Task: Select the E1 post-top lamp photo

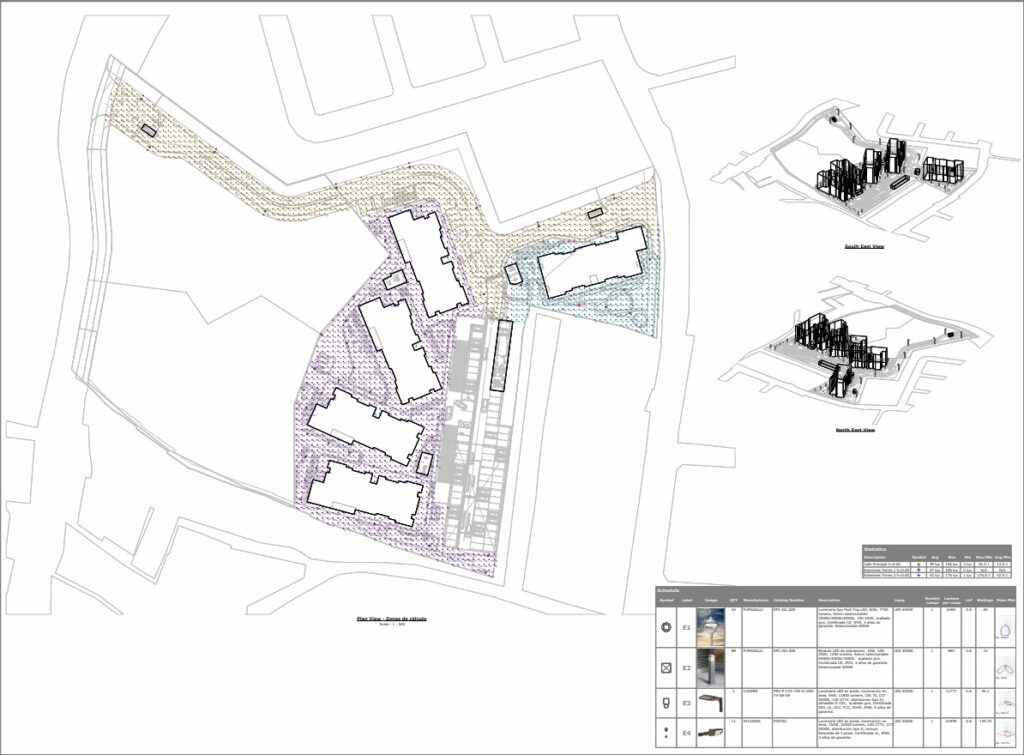Action: [713, 628]
